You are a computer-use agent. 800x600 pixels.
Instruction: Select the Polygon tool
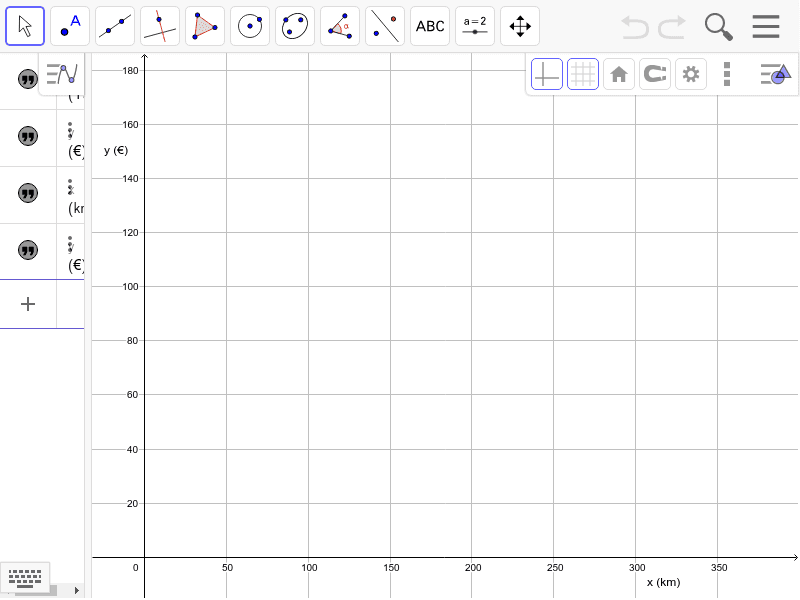click(x=205, y=26)
